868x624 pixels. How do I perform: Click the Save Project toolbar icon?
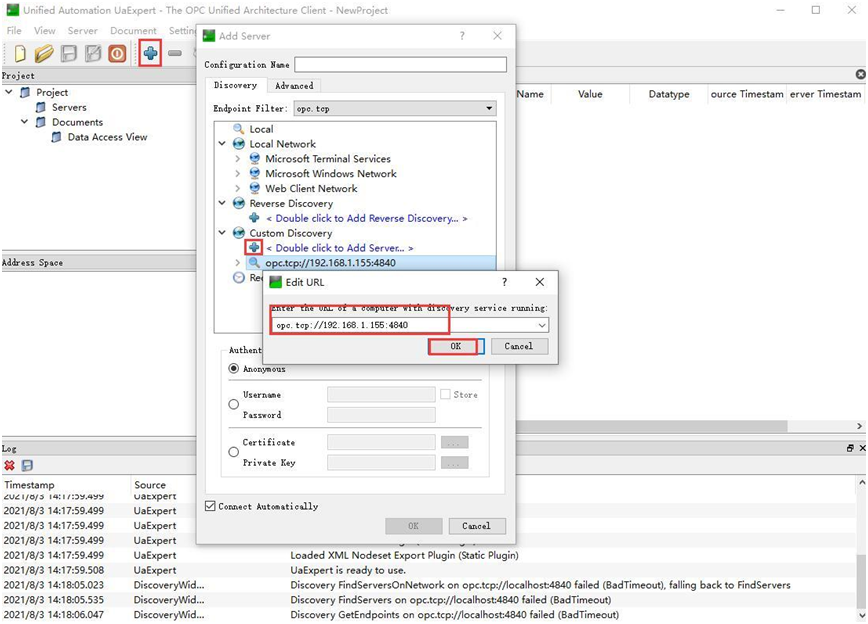click(x=69, y=54)
